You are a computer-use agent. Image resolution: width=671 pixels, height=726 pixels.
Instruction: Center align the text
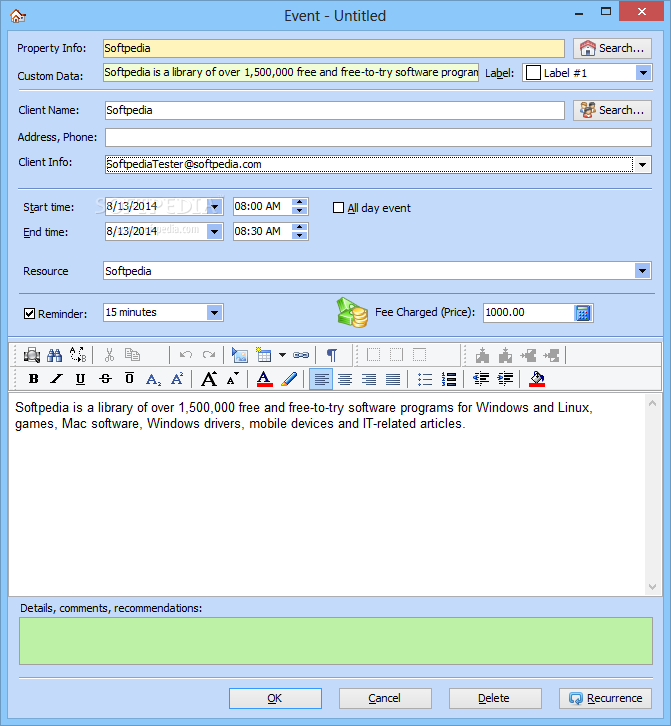345,379
